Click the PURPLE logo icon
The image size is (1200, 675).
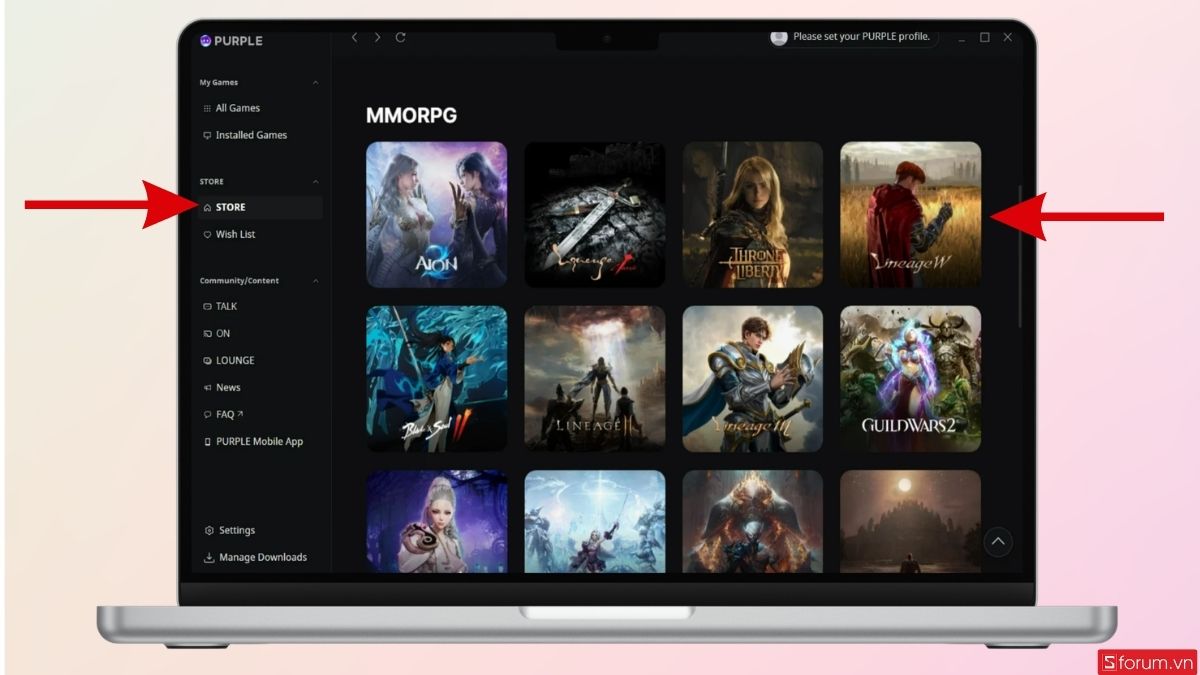(206, 41)
